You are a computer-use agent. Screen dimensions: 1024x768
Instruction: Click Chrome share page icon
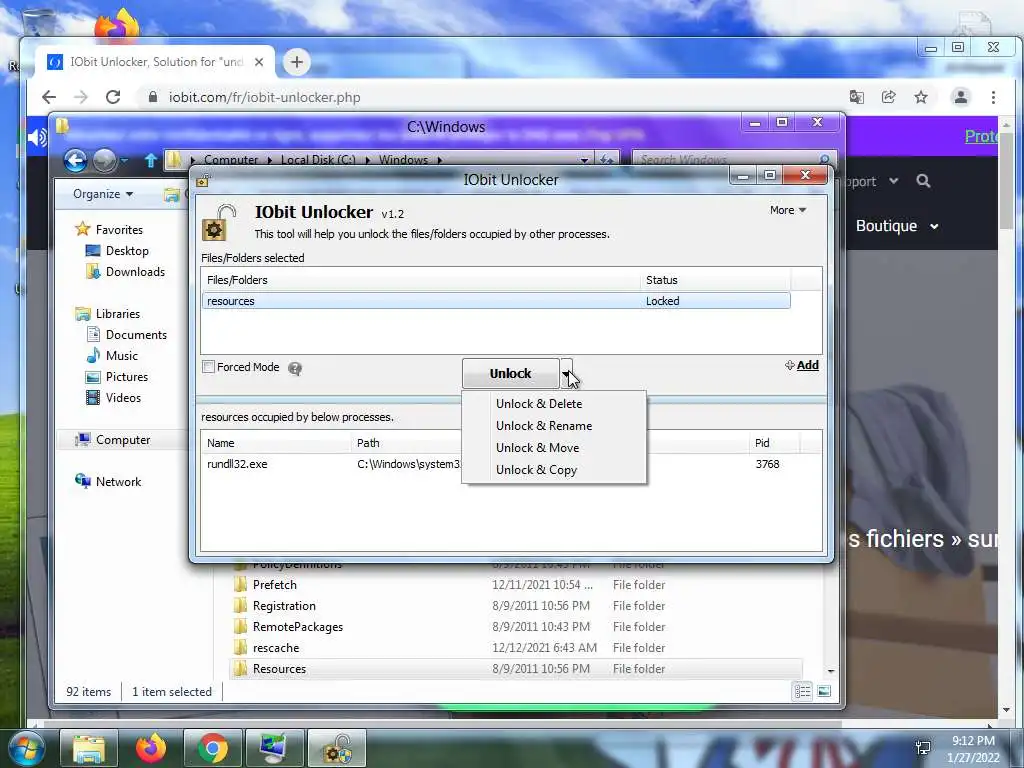889,97
